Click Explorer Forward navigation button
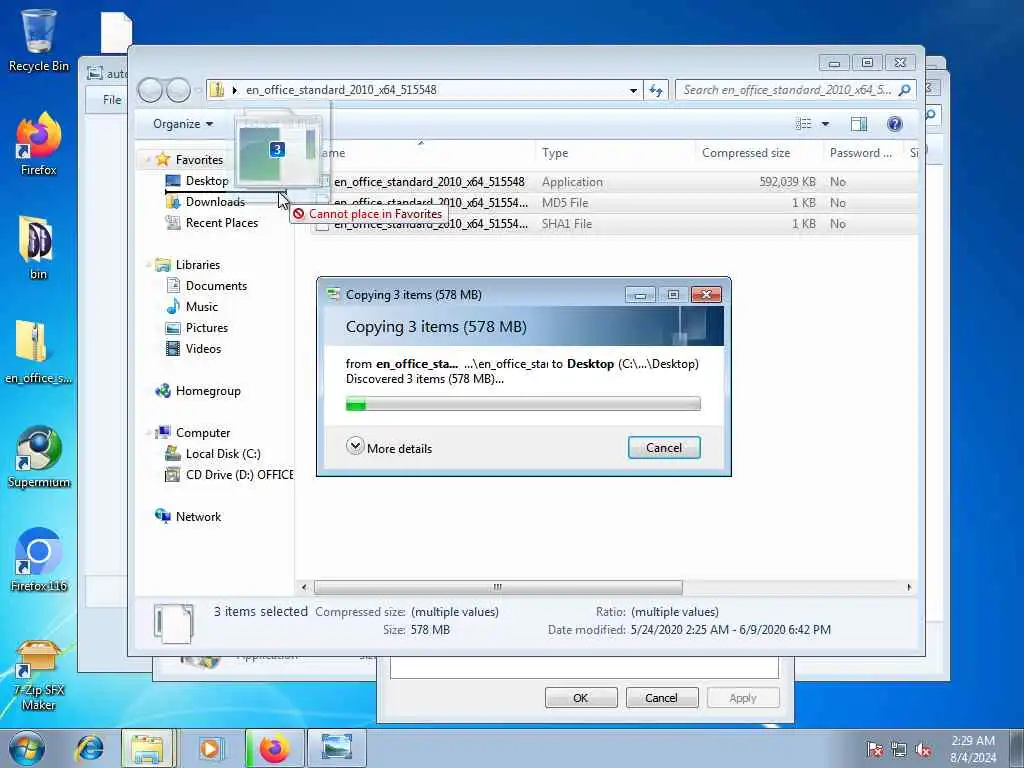This screenshot has height=768, width=1024. (178, 90)
